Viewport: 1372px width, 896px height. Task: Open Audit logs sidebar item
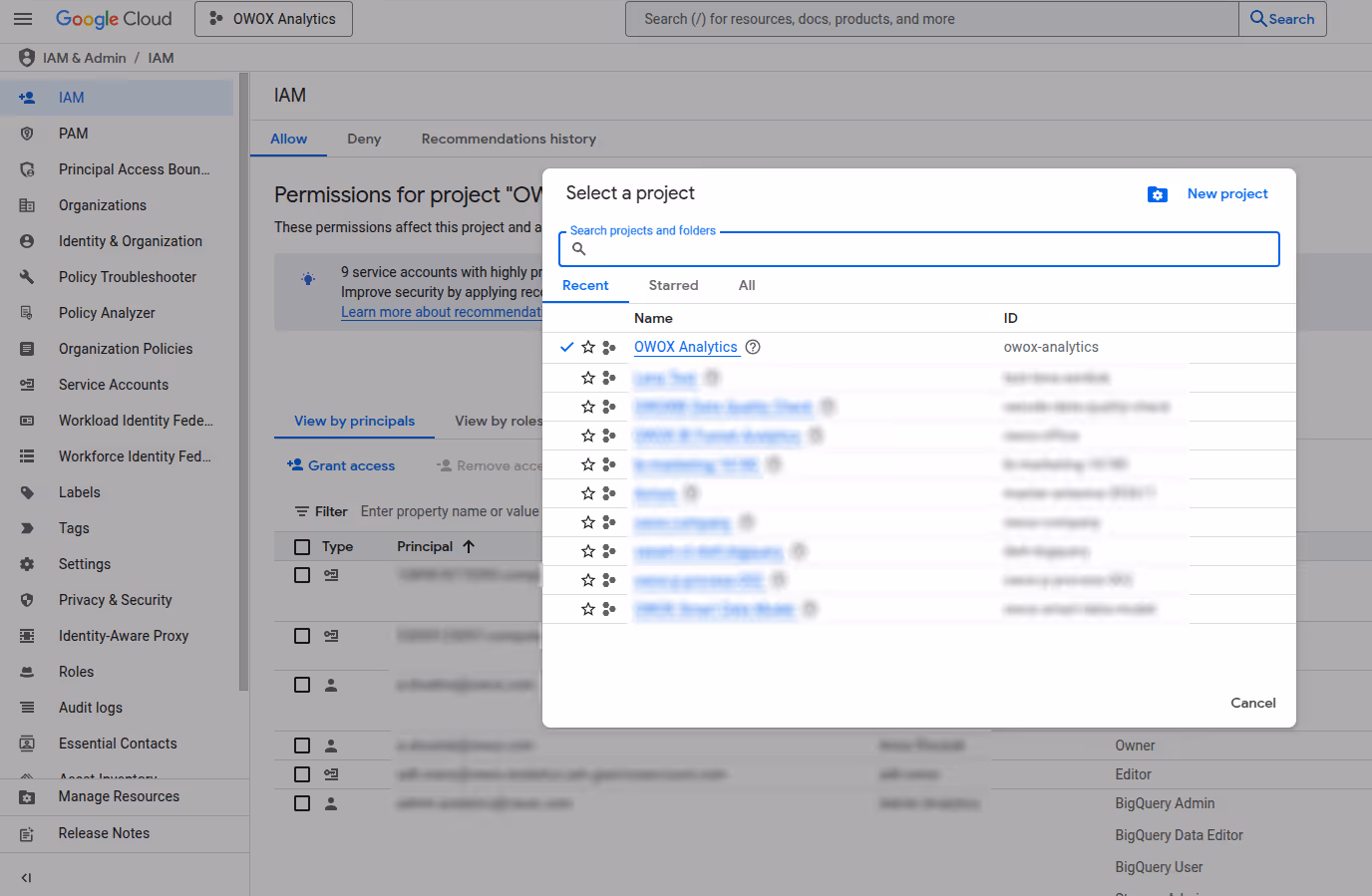coord(117,708)
